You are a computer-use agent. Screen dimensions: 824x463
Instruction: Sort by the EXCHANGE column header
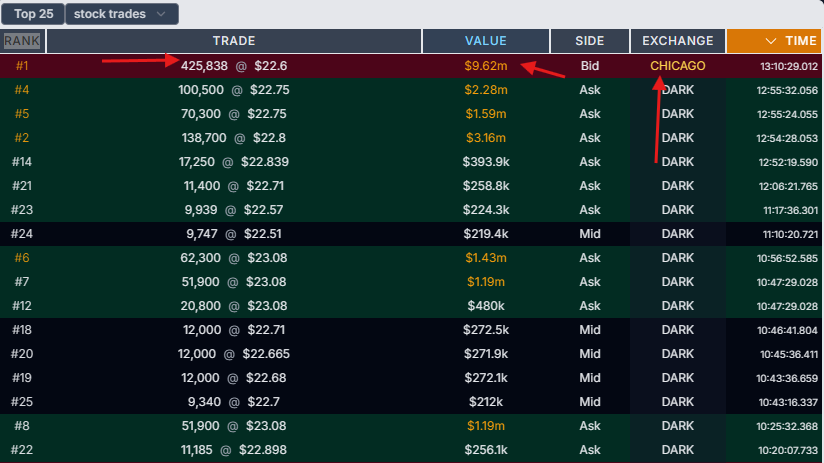click(678, 41)
